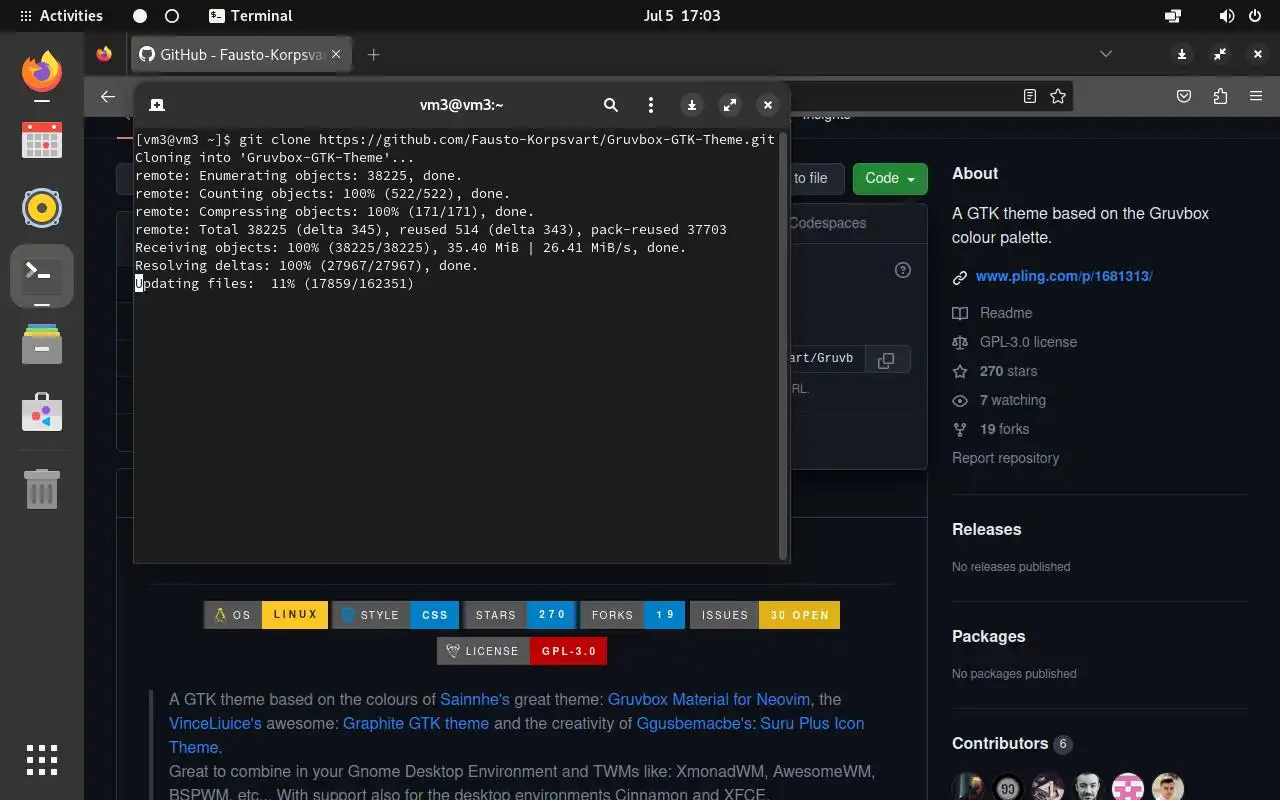Click the Readme link in About

point(1006,313)
